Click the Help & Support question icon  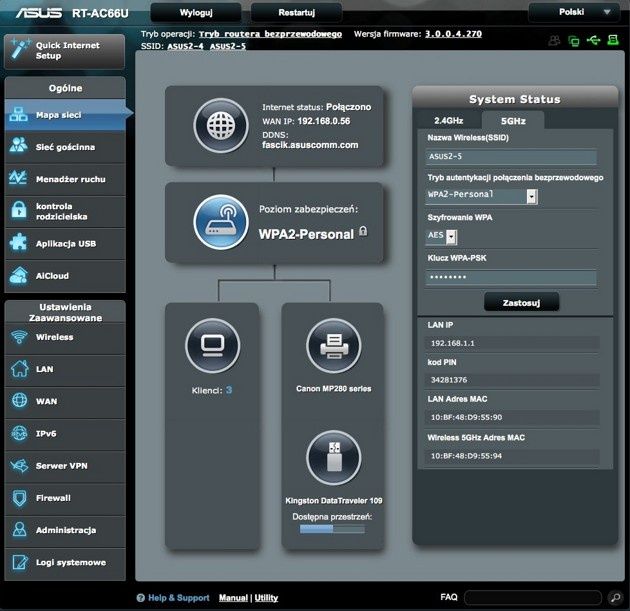pyautogui.click(x=140, y=598)
